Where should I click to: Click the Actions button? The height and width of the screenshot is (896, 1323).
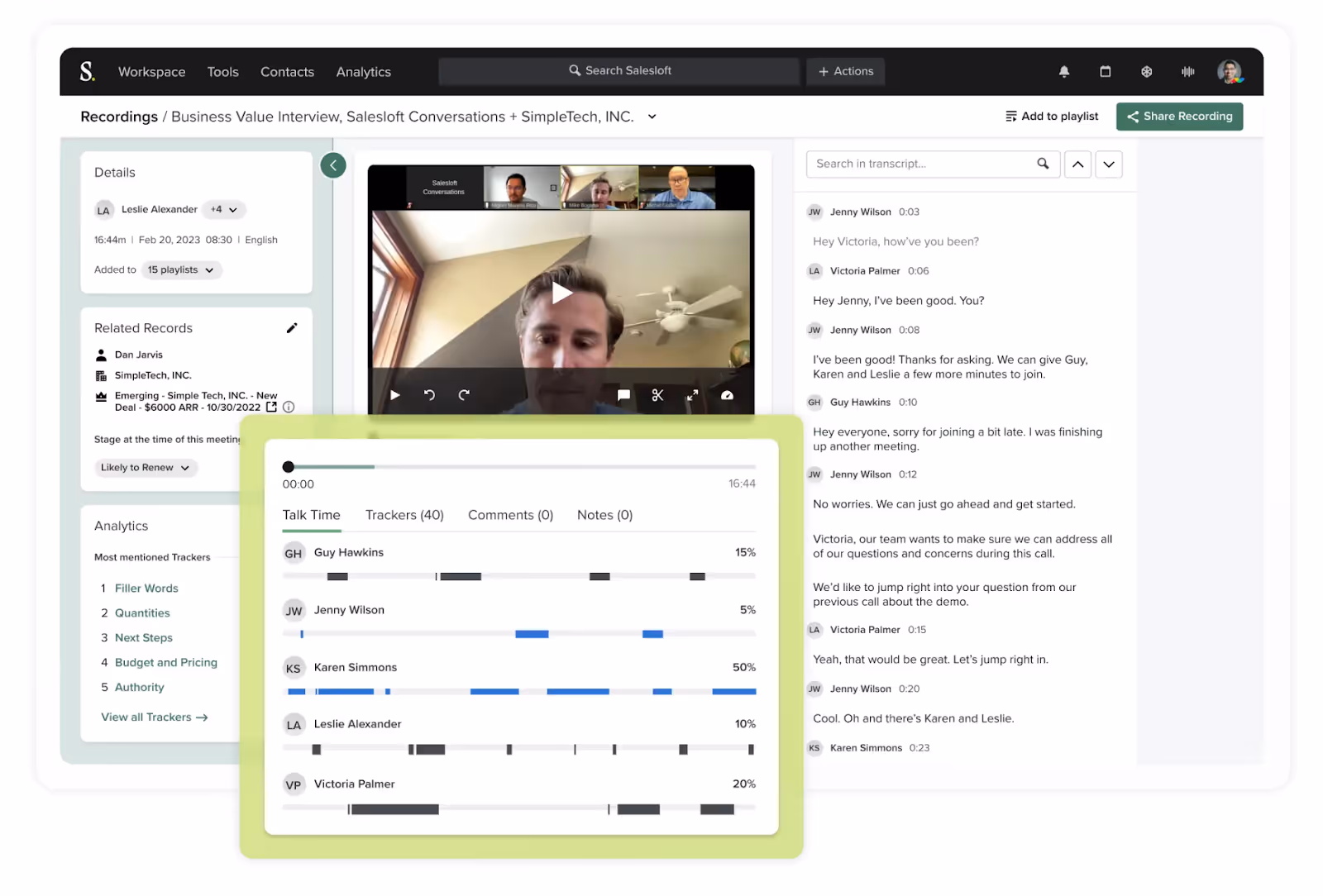[x=846, y=71]
